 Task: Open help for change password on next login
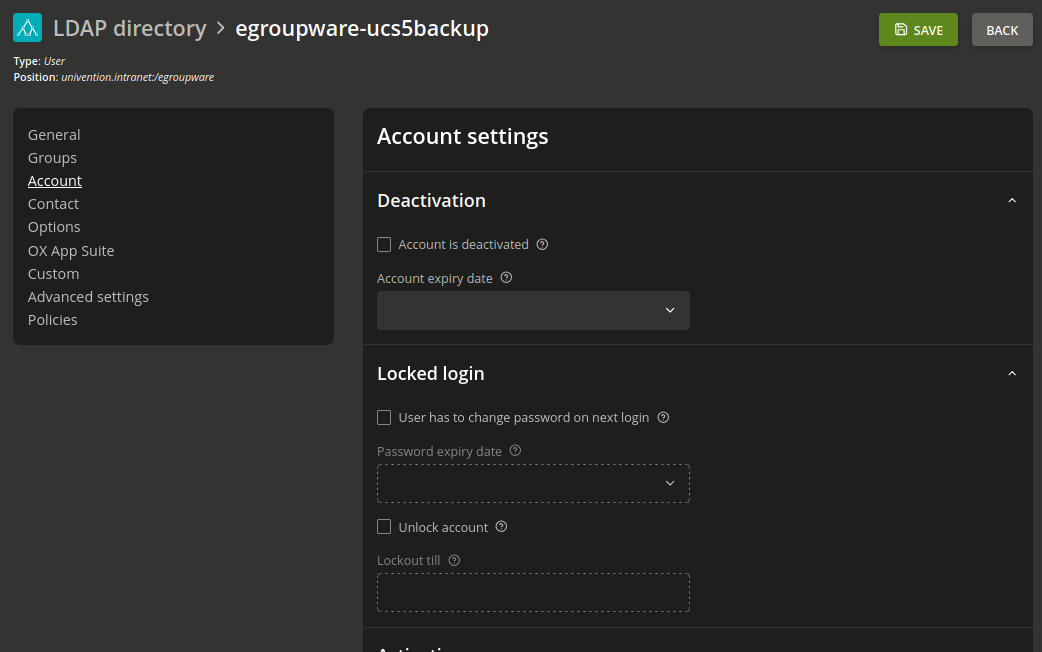[663, 417]
